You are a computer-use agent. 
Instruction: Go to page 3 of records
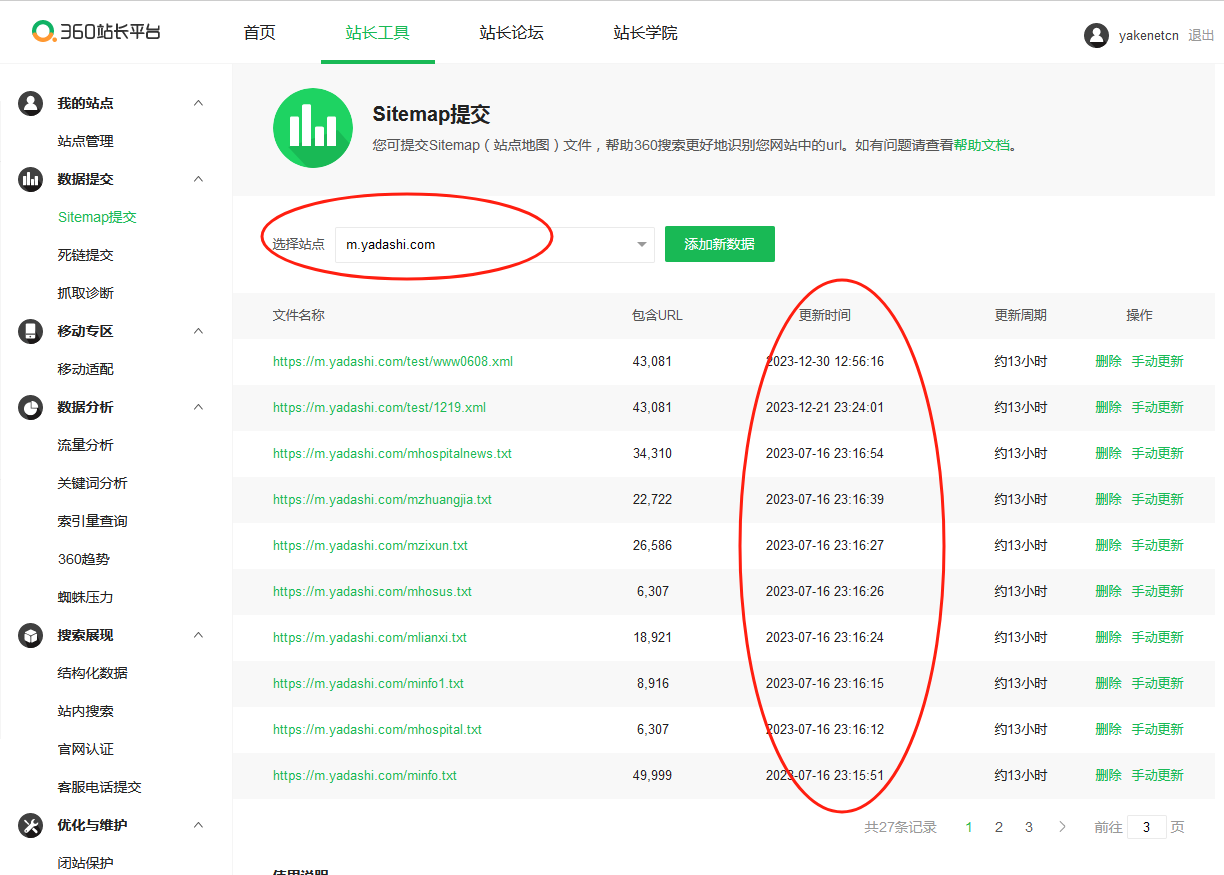(x=1028, y=827)
